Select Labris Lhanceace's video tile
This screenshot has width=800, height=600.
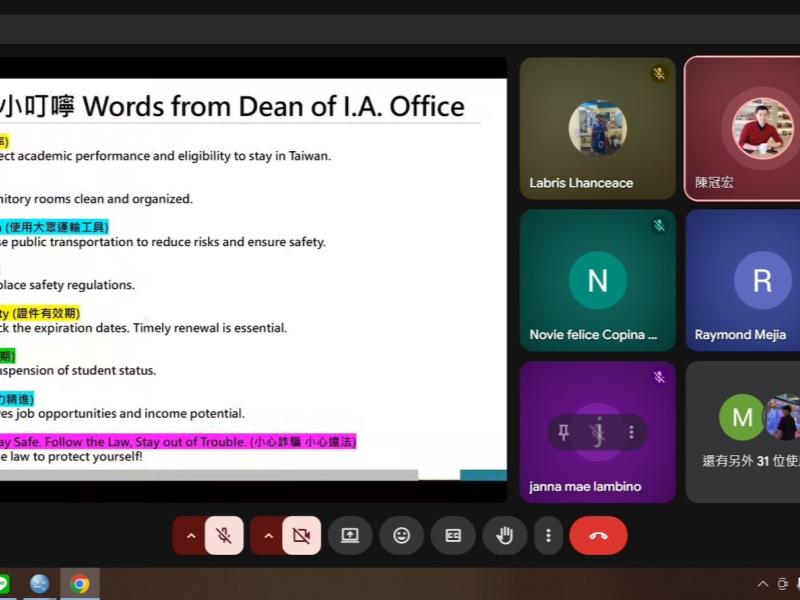[597, 129]
